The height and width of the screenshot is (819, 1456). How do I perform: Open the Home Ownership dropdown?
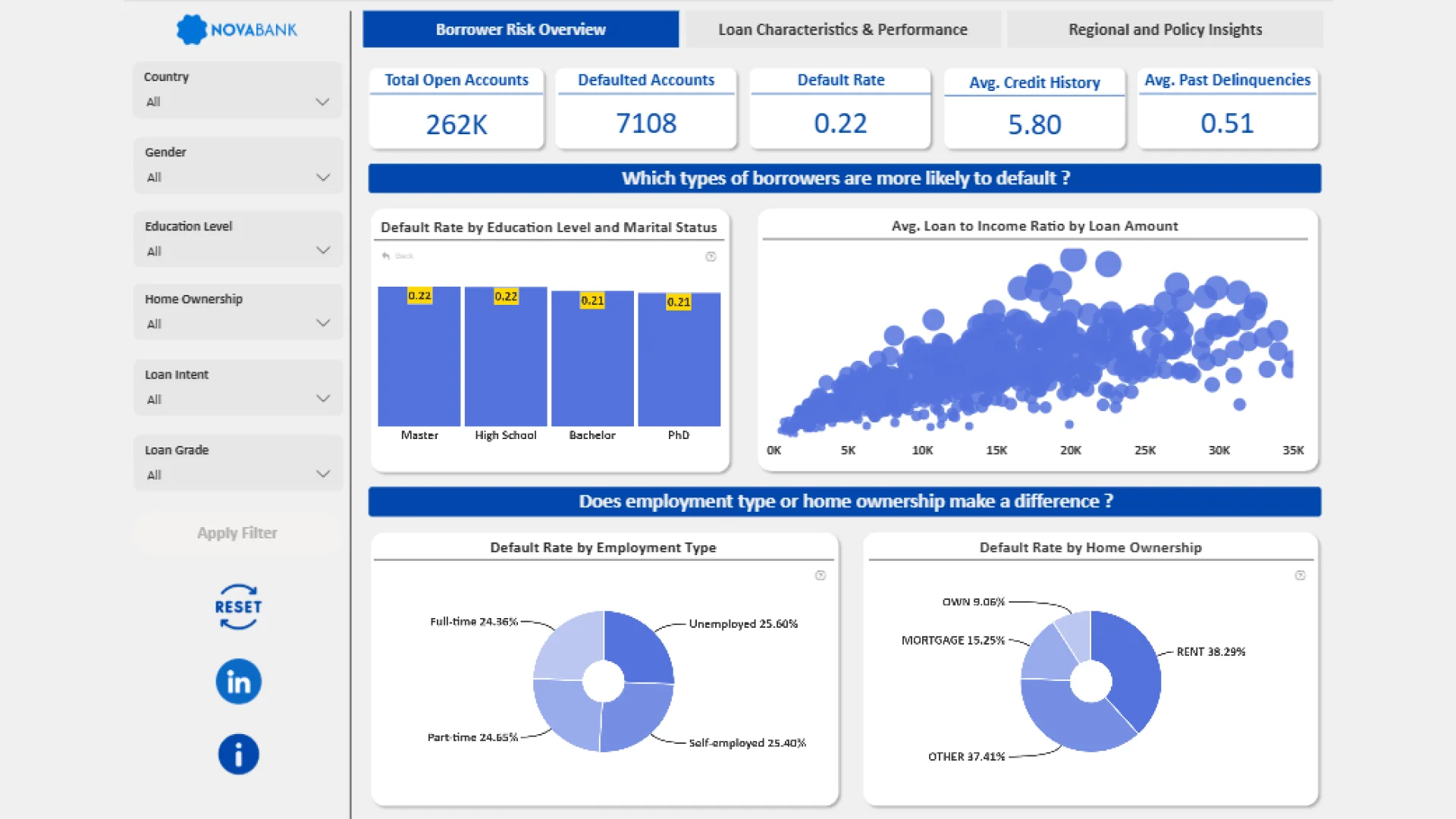(323, 324)
